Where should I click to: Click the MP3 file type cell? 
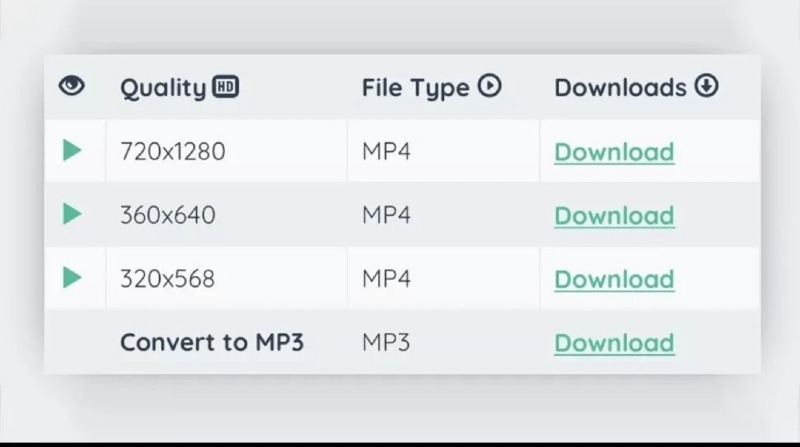click(386, 342)
